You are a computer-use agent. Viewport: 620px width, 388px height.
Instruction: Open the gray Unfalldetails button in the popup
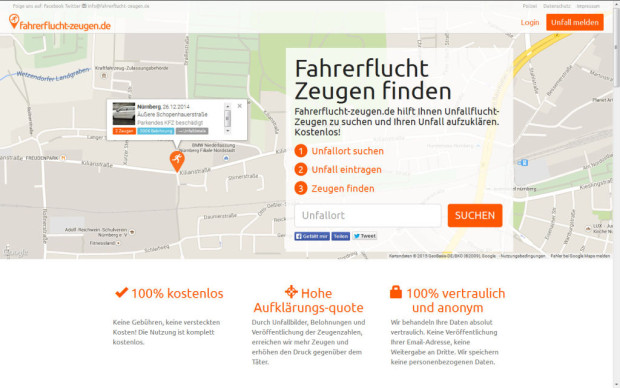point(192,131)
